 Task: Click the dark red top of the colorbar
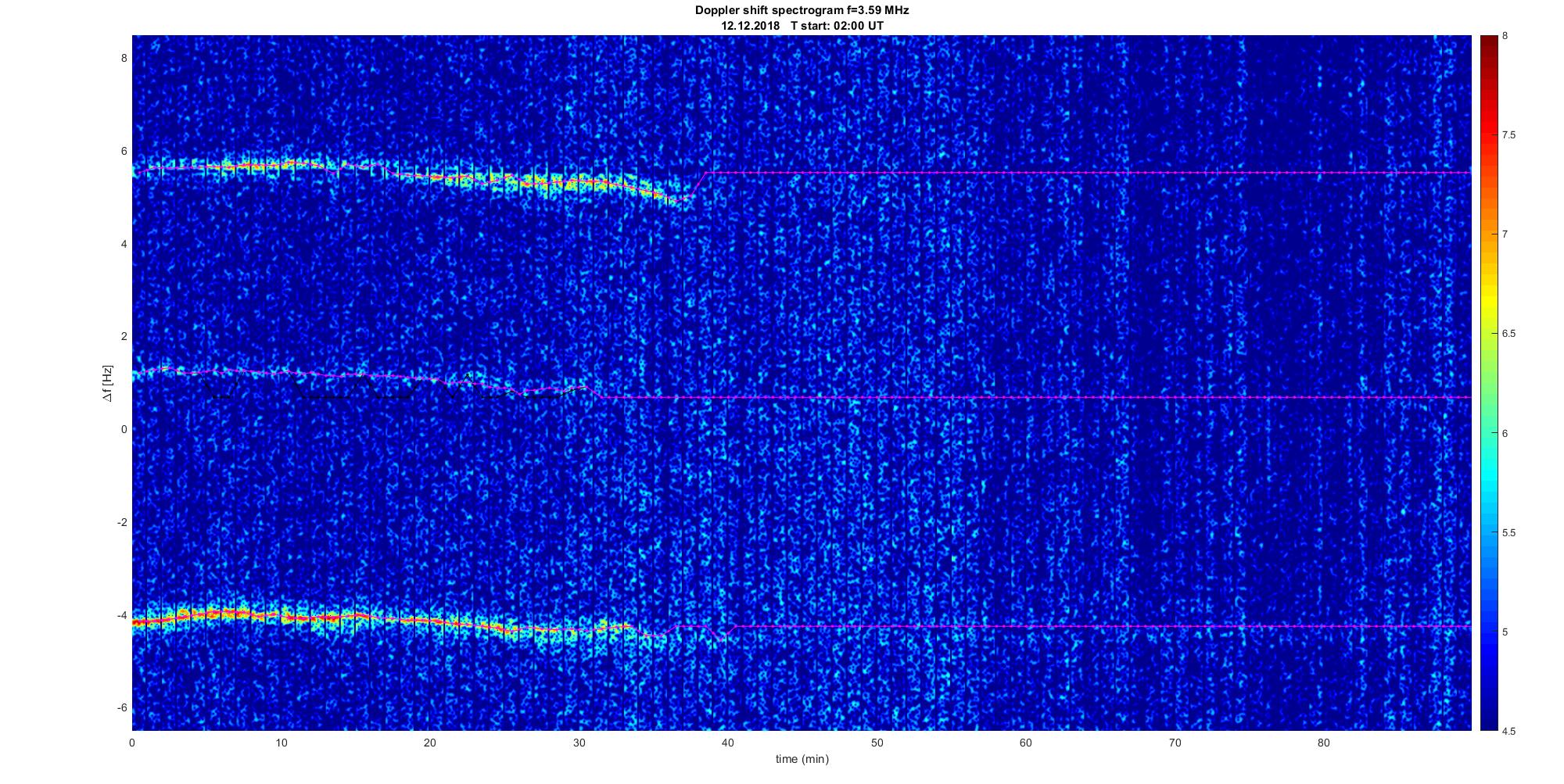coord(1488,43)
